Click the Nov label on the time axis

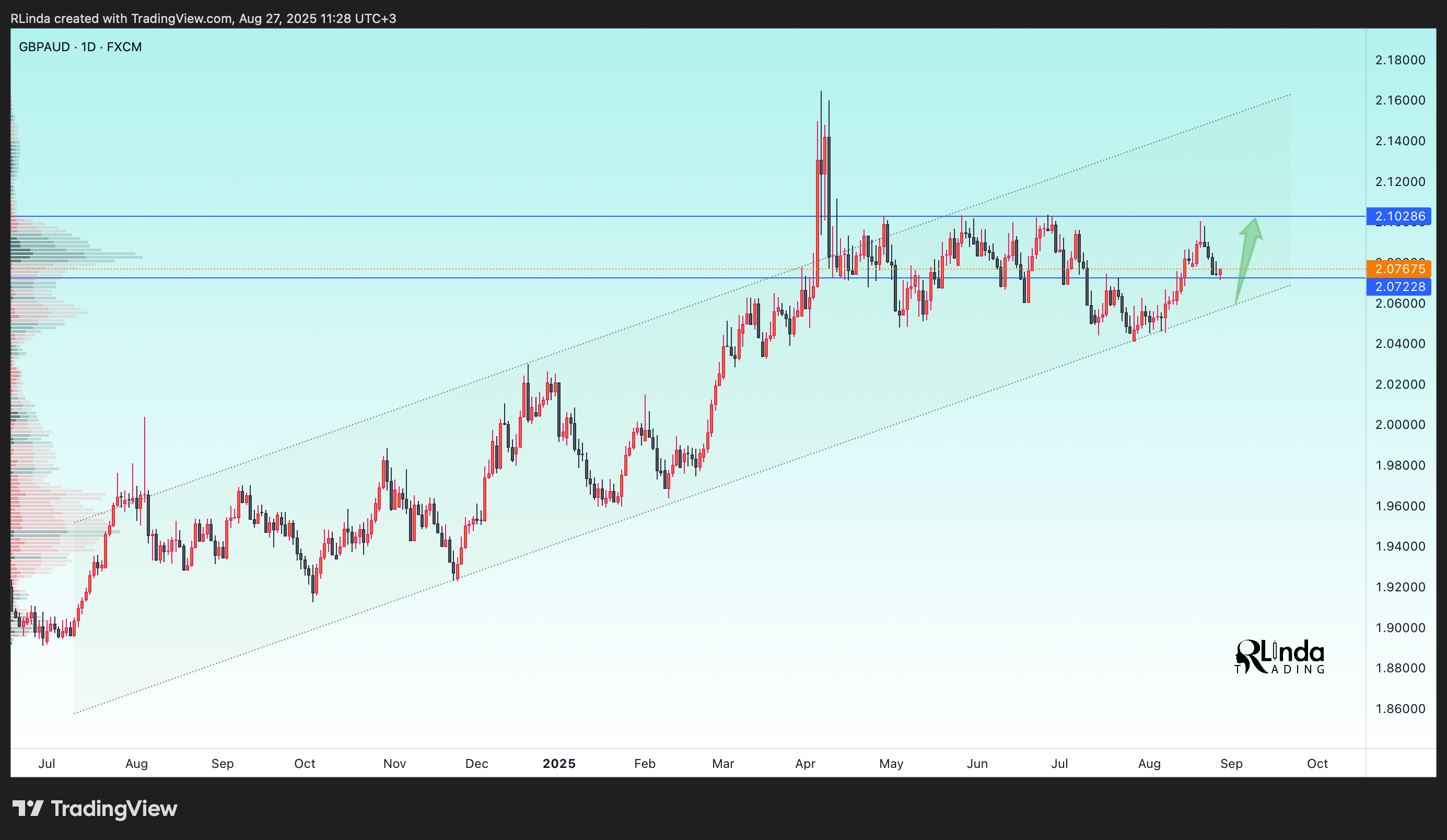tap(394, 764)
